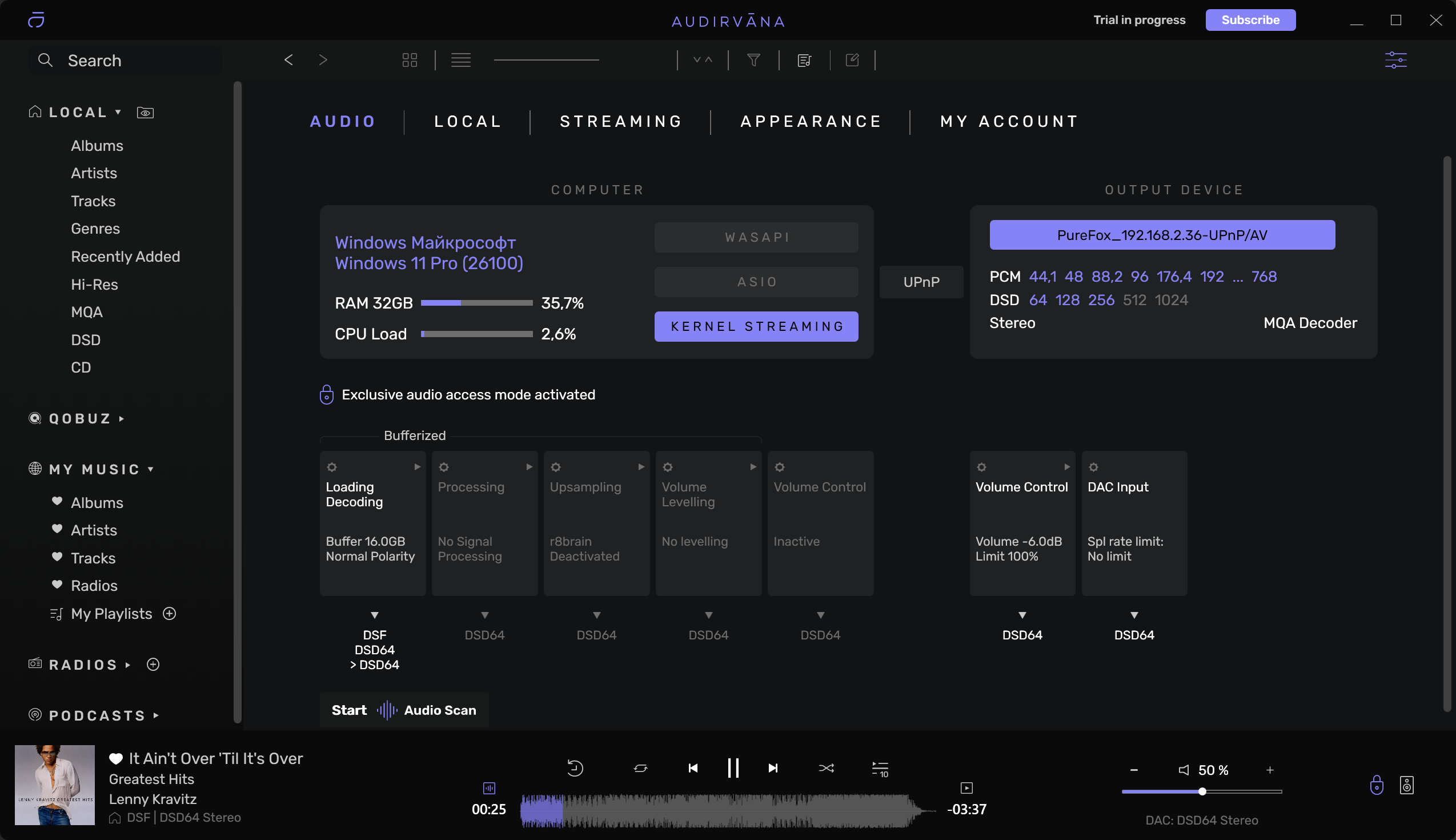The width and height of the screenshot is (1456, 840).
Task: Select UPnP output mode
Action: point(921,282)
